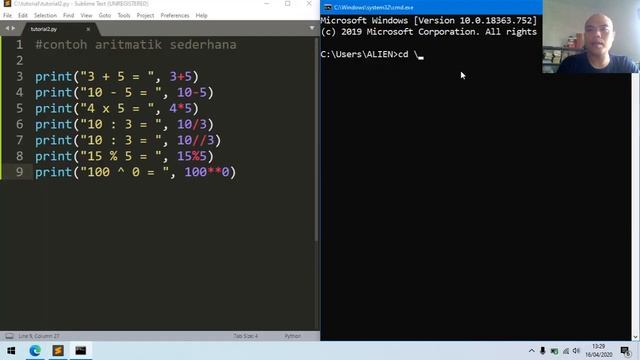Place cursor on the '10-5' expression
Screen dimensions: 640x360
[x=192, y=92]
